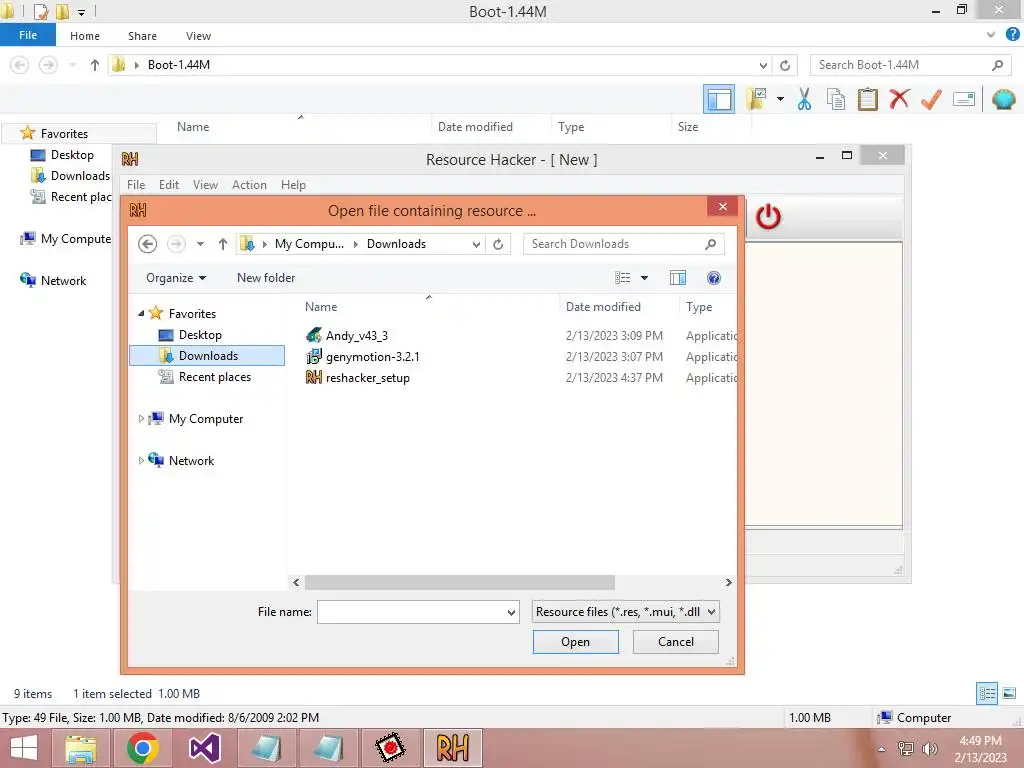Open the Resource Hacker Action menu
The height and width of the screenshot is (768, 1024).
249,185
